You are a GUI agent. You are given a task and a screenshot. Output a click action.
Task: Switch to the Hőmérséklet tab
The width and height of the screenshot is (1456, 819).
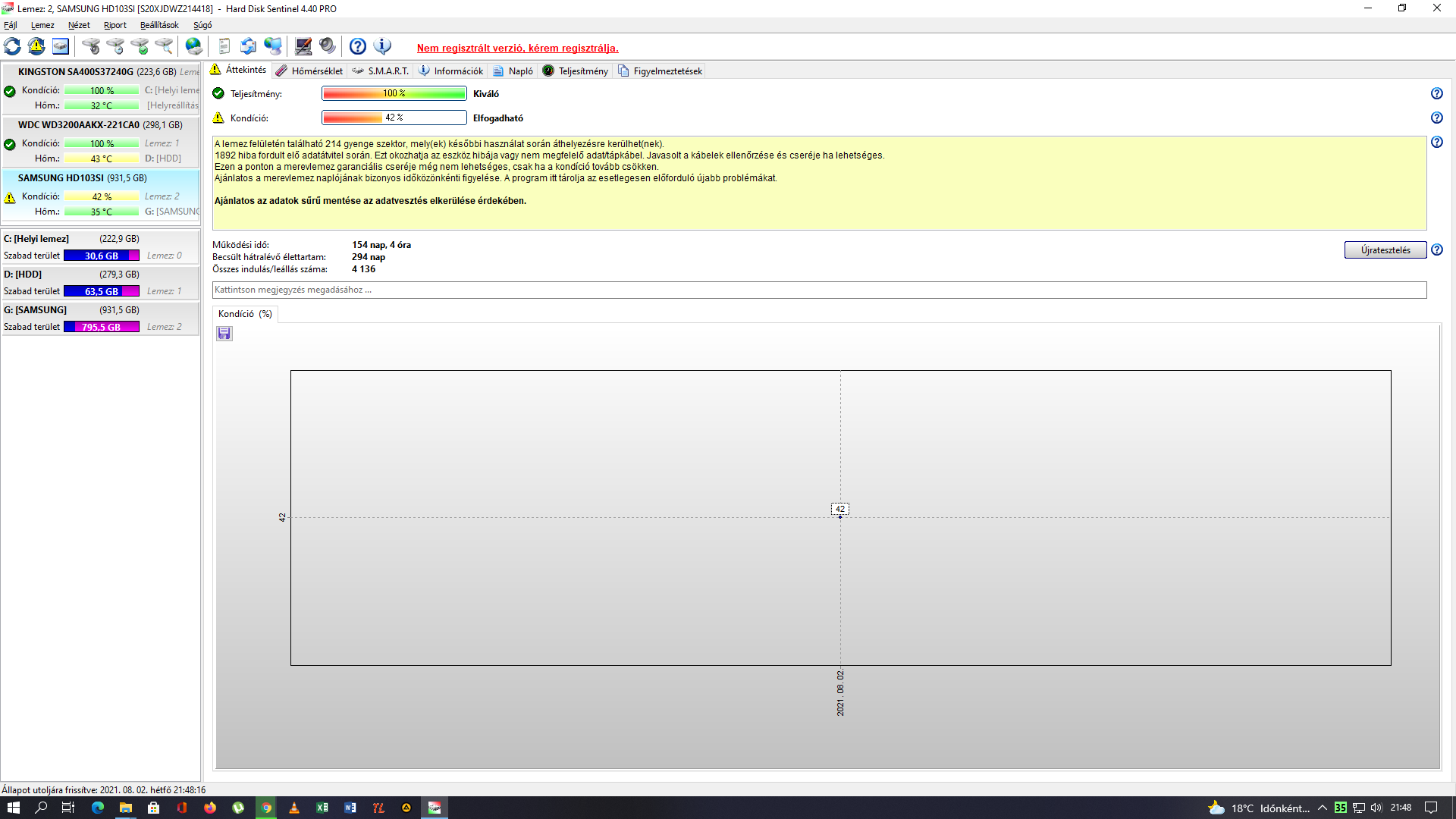click(x=309, y=71)
